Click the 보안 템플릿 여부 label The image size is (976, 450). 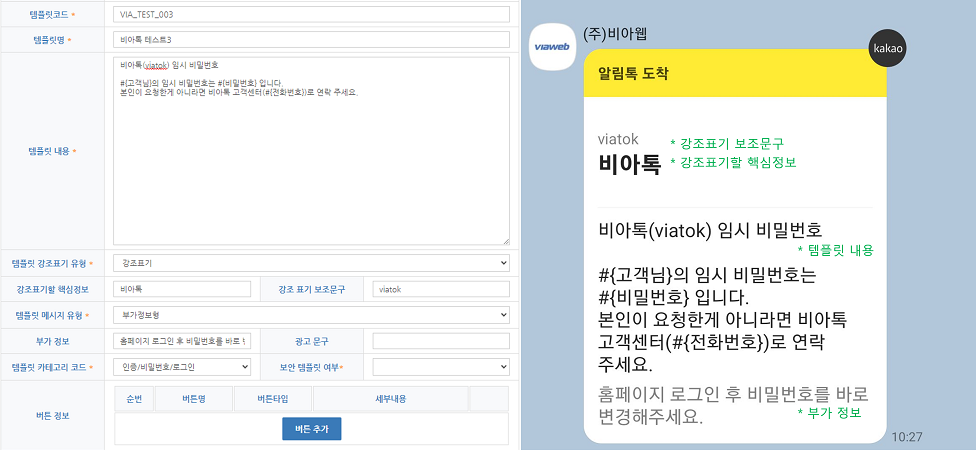[312, 367]
